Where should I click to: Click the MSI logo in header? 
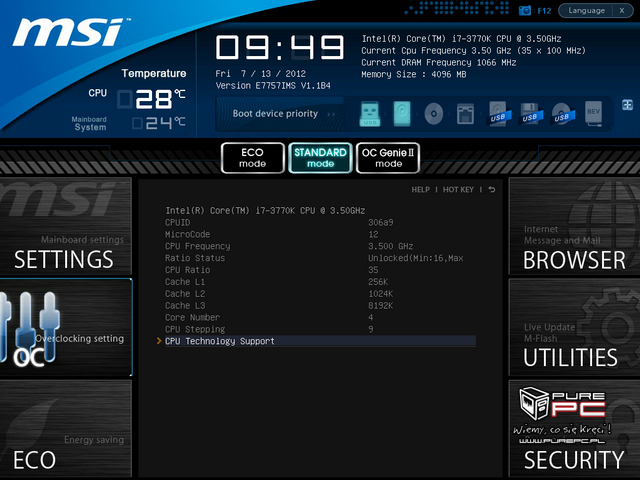click(70, 32)
